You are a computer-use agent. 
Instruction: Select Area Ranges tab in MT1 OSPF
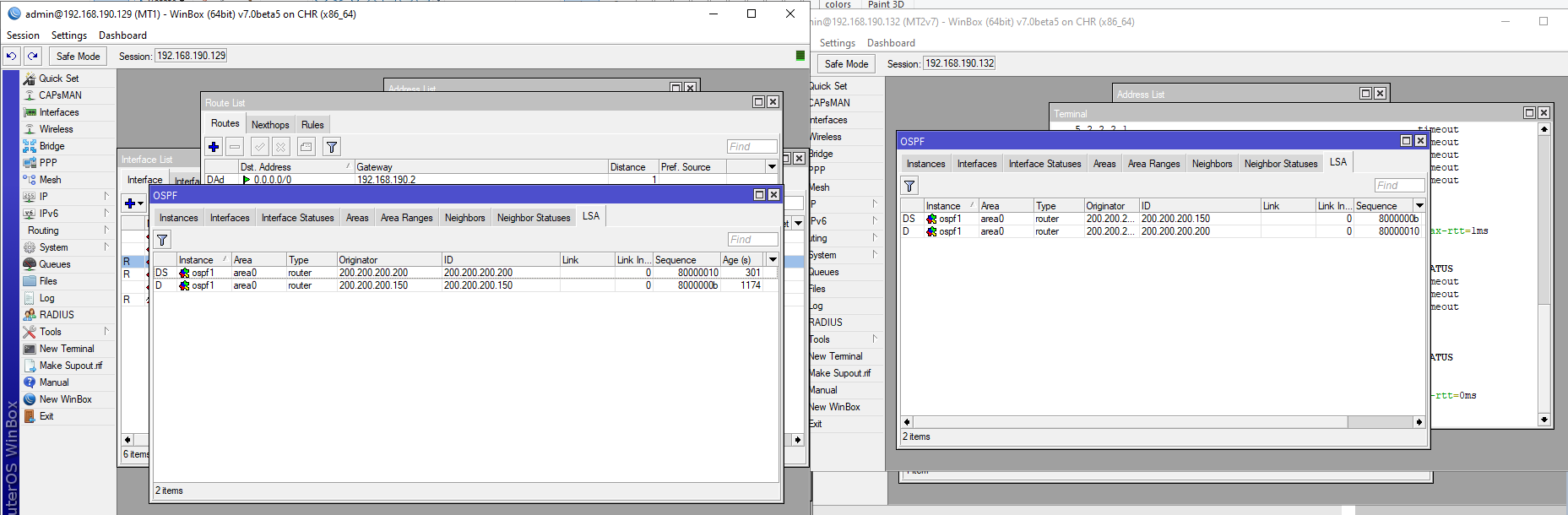pyautogui.click(x=406, y=217)
